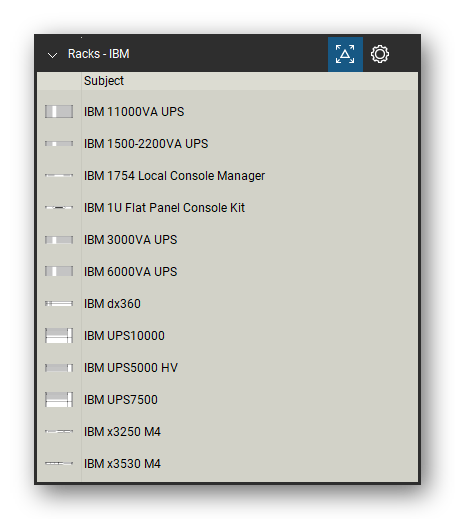Click the 'Racks - IBM' panel title
The height and width of the screenshot is (519, 455).
(x=99, y=54)
